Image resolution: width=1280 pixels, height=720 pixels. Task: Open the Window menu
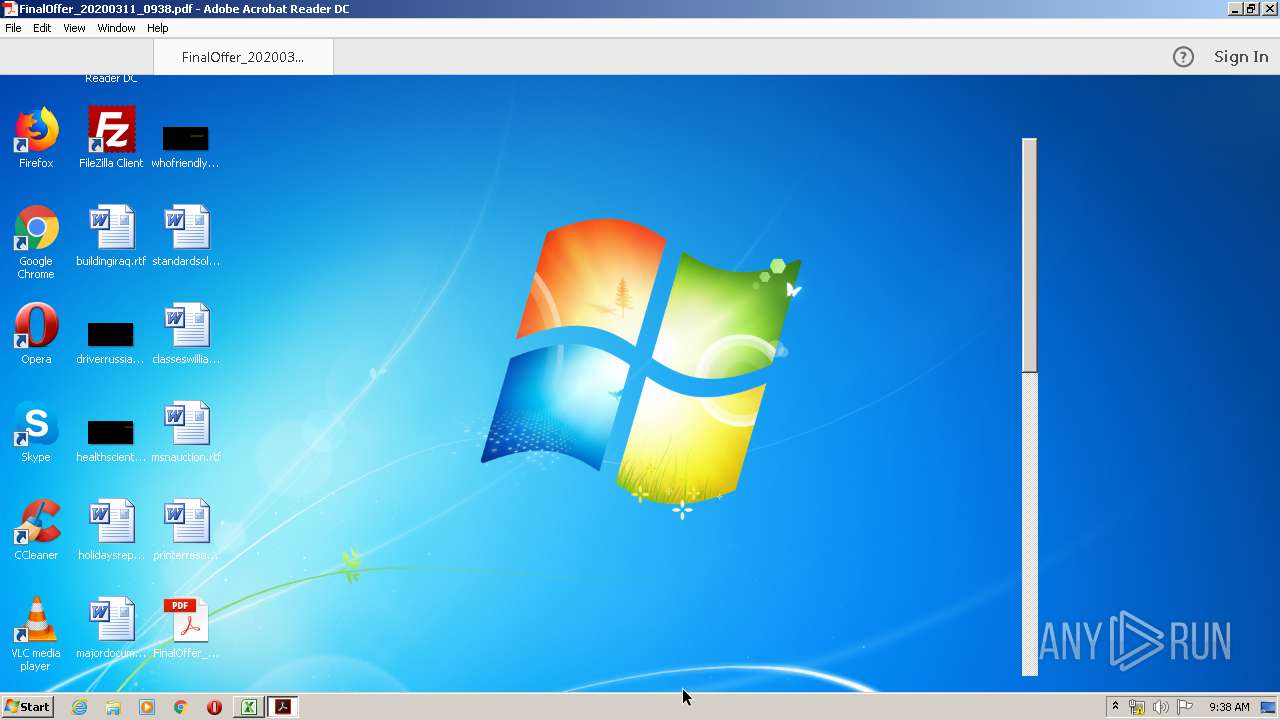point(116,28)
